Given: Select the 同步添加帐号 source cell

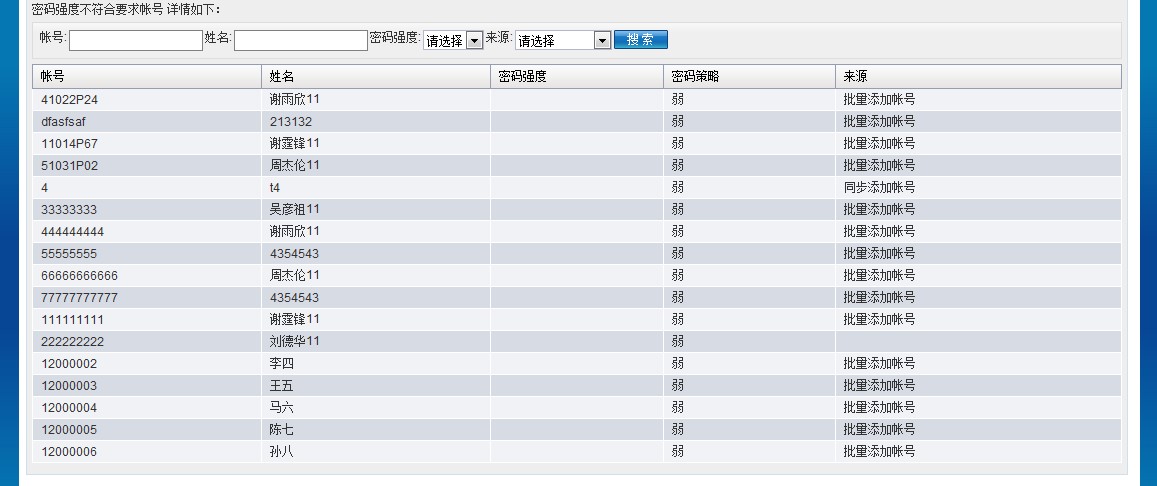Looking at the screenshot, I should [x=879, y=188].
